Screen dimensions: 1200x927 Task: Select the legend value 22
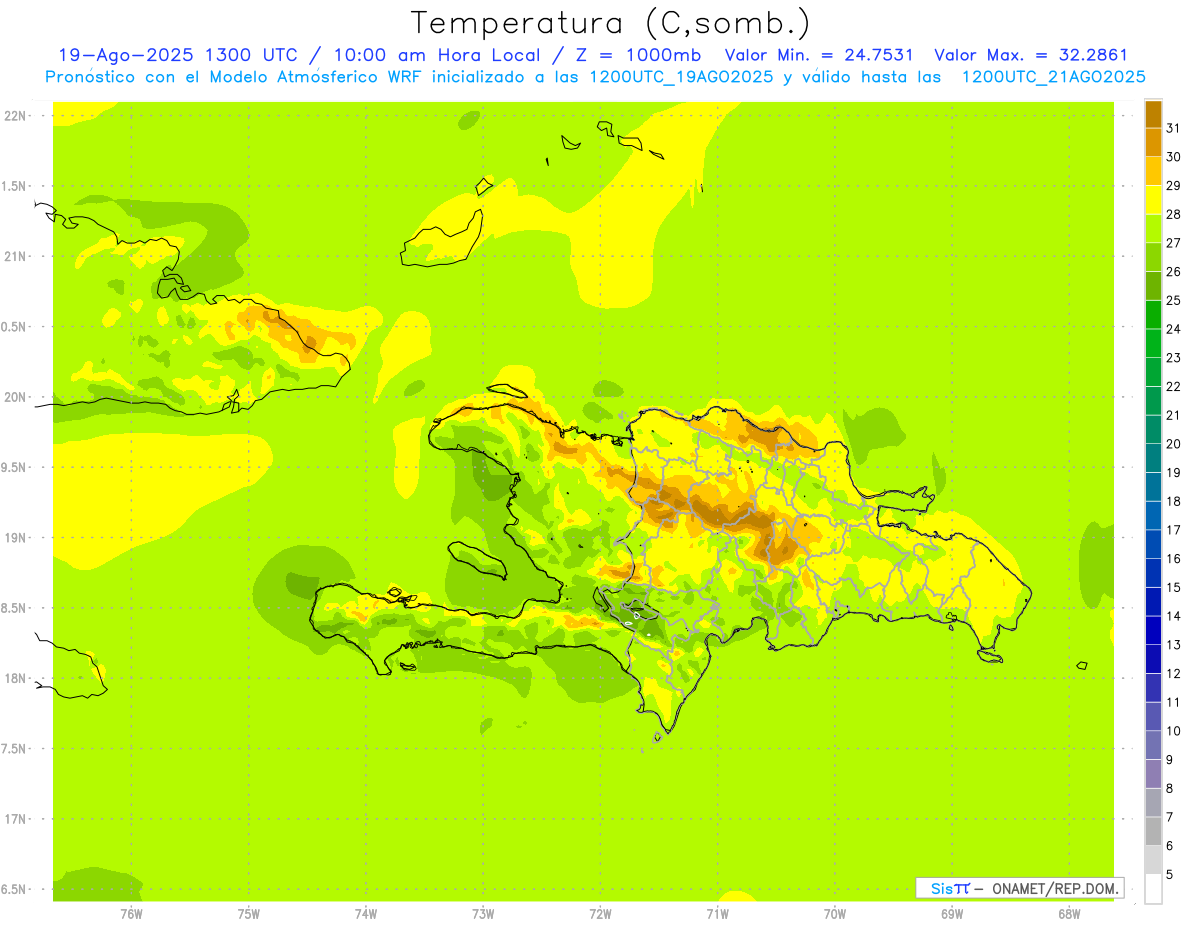pyautogui.click(x=1174, y=386)
